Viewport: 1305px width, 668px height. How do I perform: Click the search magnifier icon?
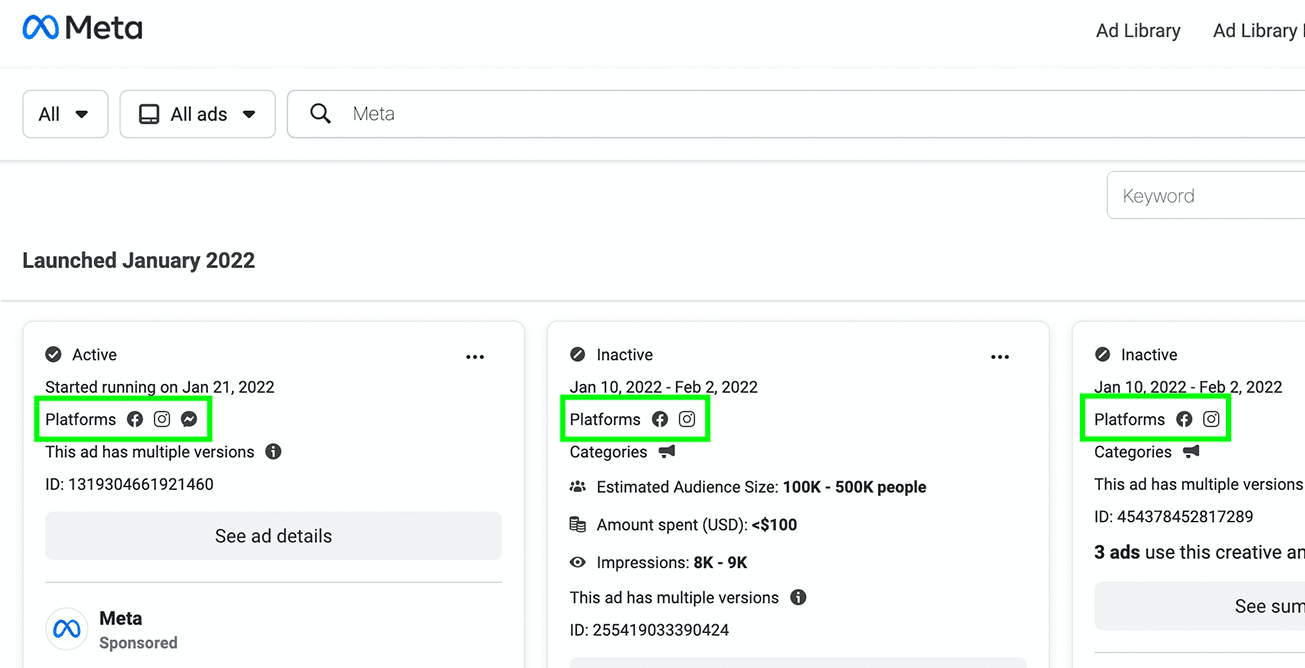click(x=320, y=114)
